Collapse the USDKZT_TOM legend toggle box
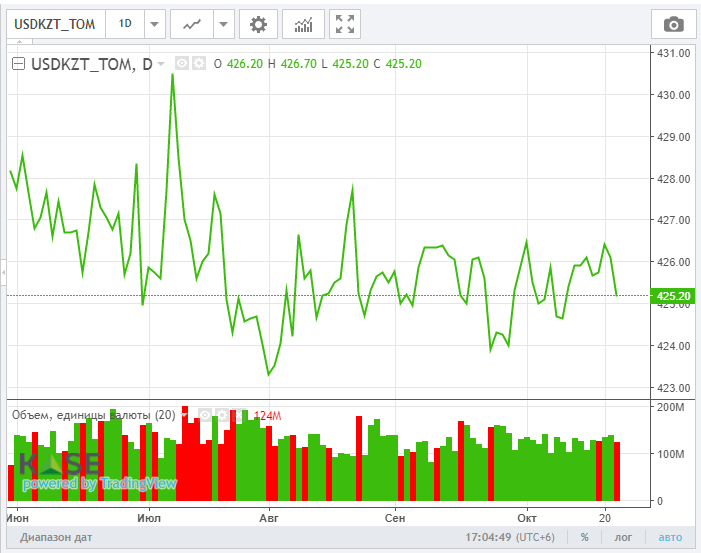 (18, 64)
